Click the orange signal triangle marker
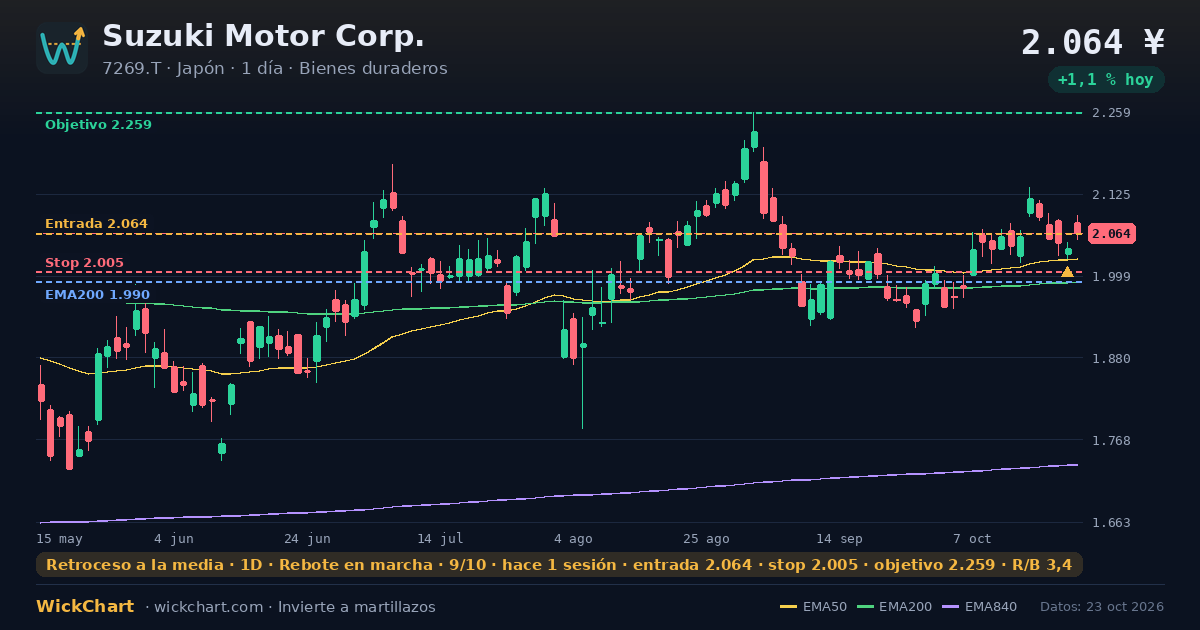Image resolution: width=1200 pixels, height=630 pixels. (1067, 272)
